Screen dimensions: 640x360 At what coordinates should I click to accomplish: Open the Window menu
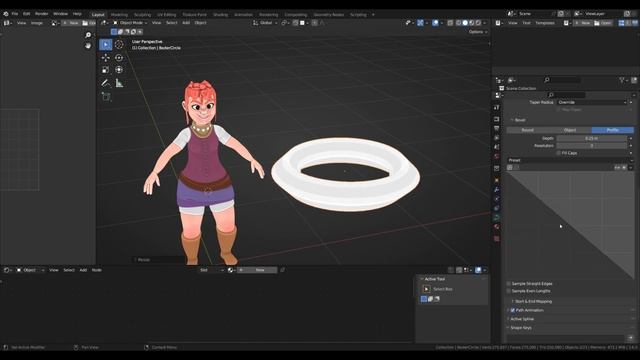pyautogui.click(x=60, y=14)
